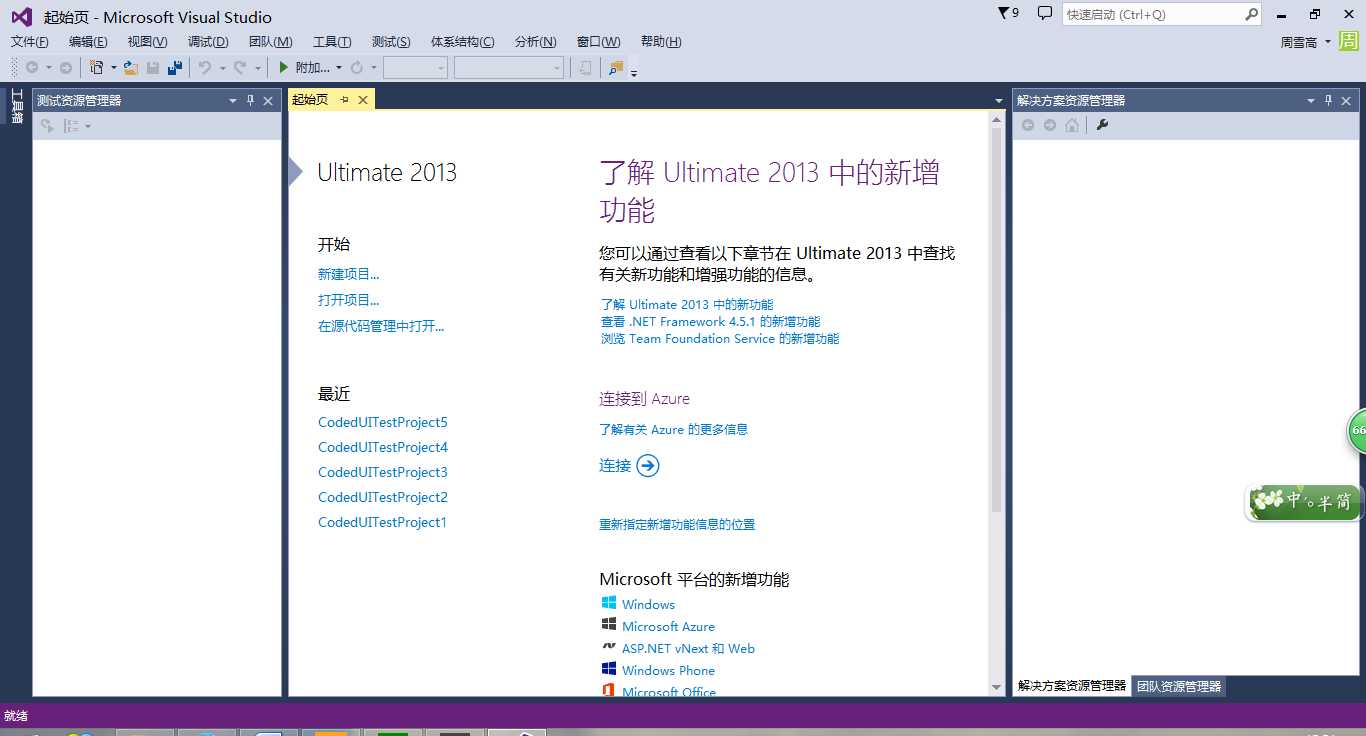Open the toolbar options overflow arrow
This screenshot has height=736, width=1366.
tap(634, 72)
